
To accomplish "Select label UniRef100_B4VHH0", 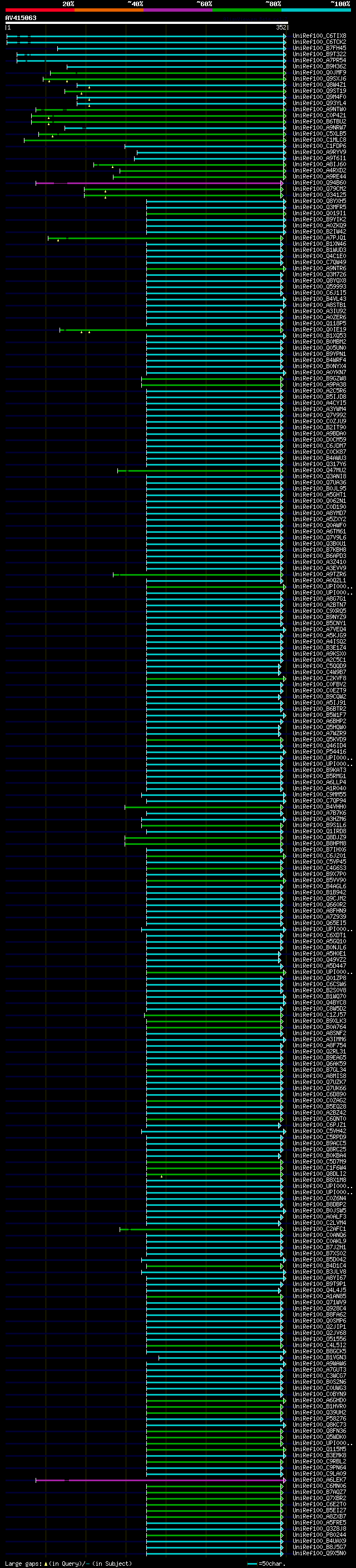I will click(319, 807).
